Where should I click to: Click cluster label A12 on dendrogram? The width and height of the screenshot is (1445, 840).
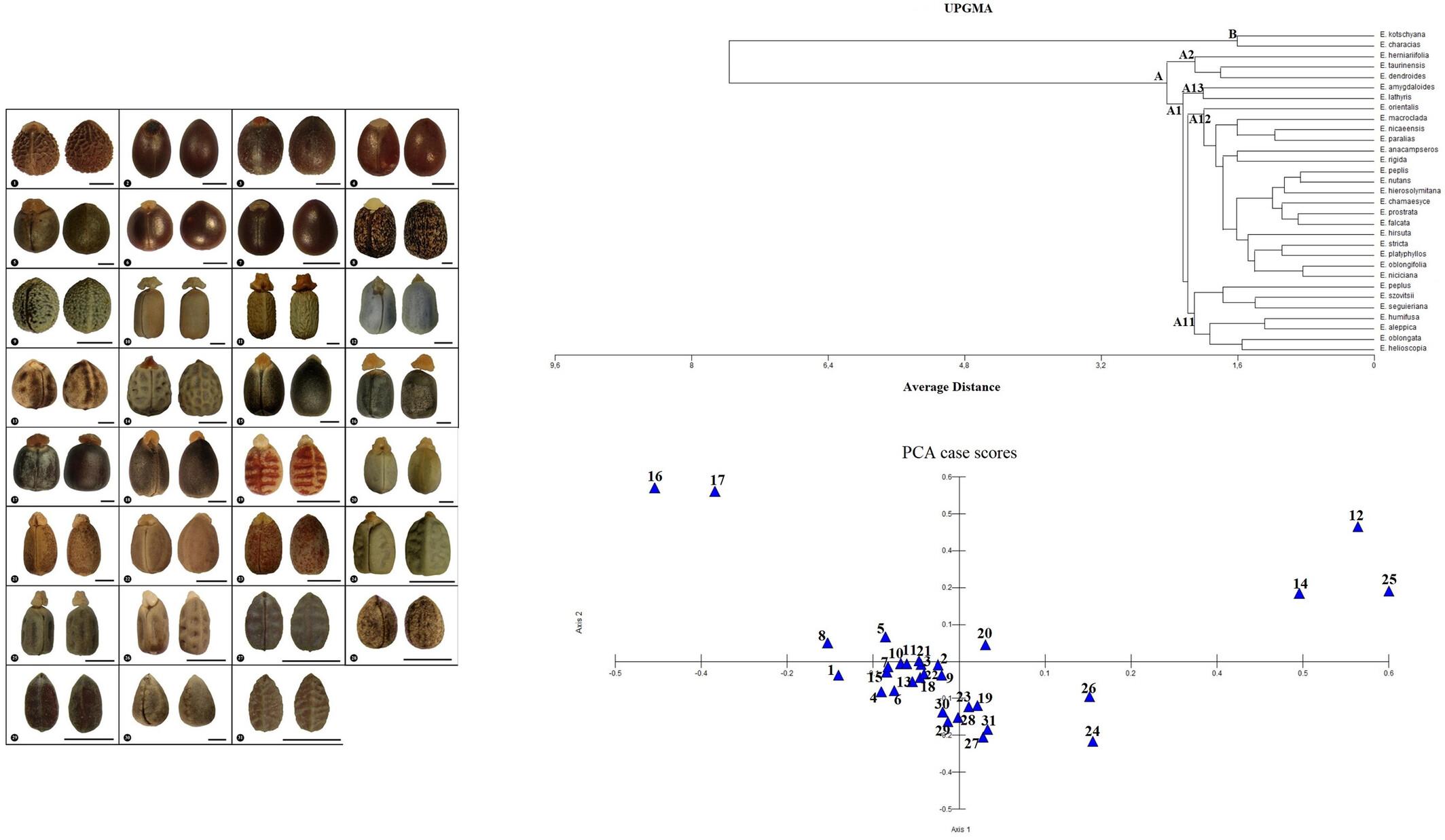pyautogui.click(x=1199, y=120)
